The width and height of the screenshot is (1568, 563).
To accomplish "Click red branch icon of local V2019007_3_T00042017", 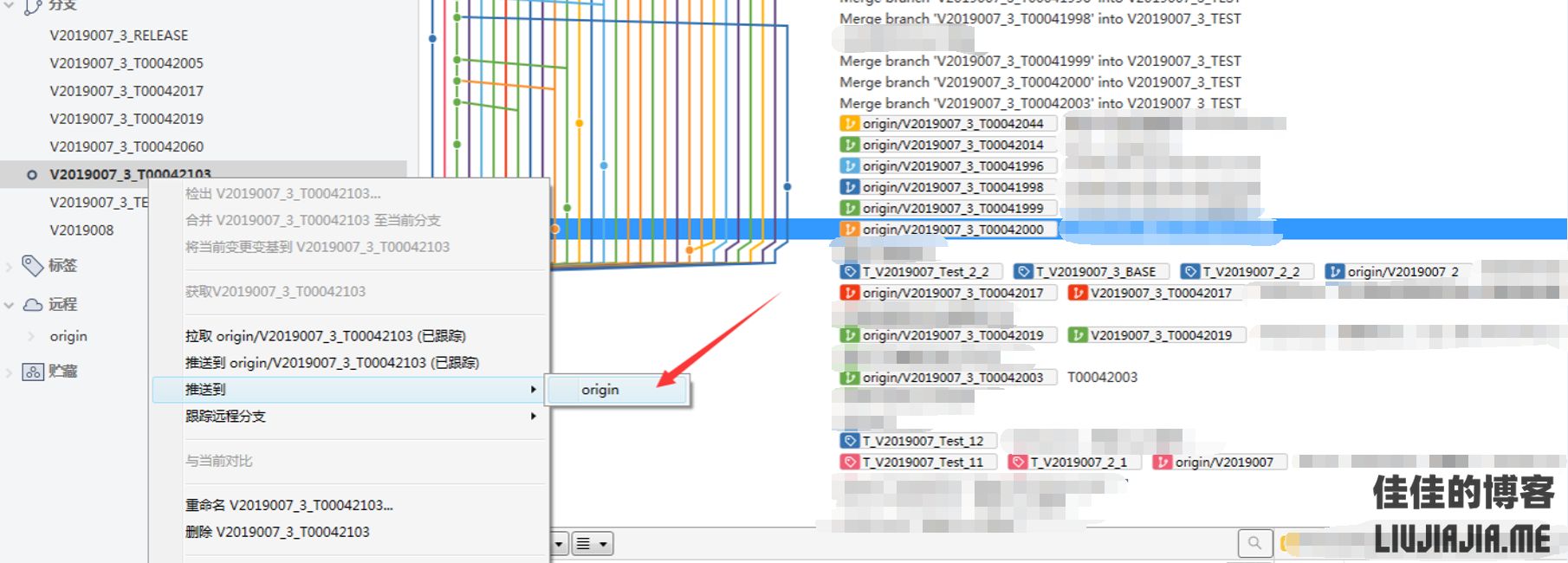I will coord(1078,294).
